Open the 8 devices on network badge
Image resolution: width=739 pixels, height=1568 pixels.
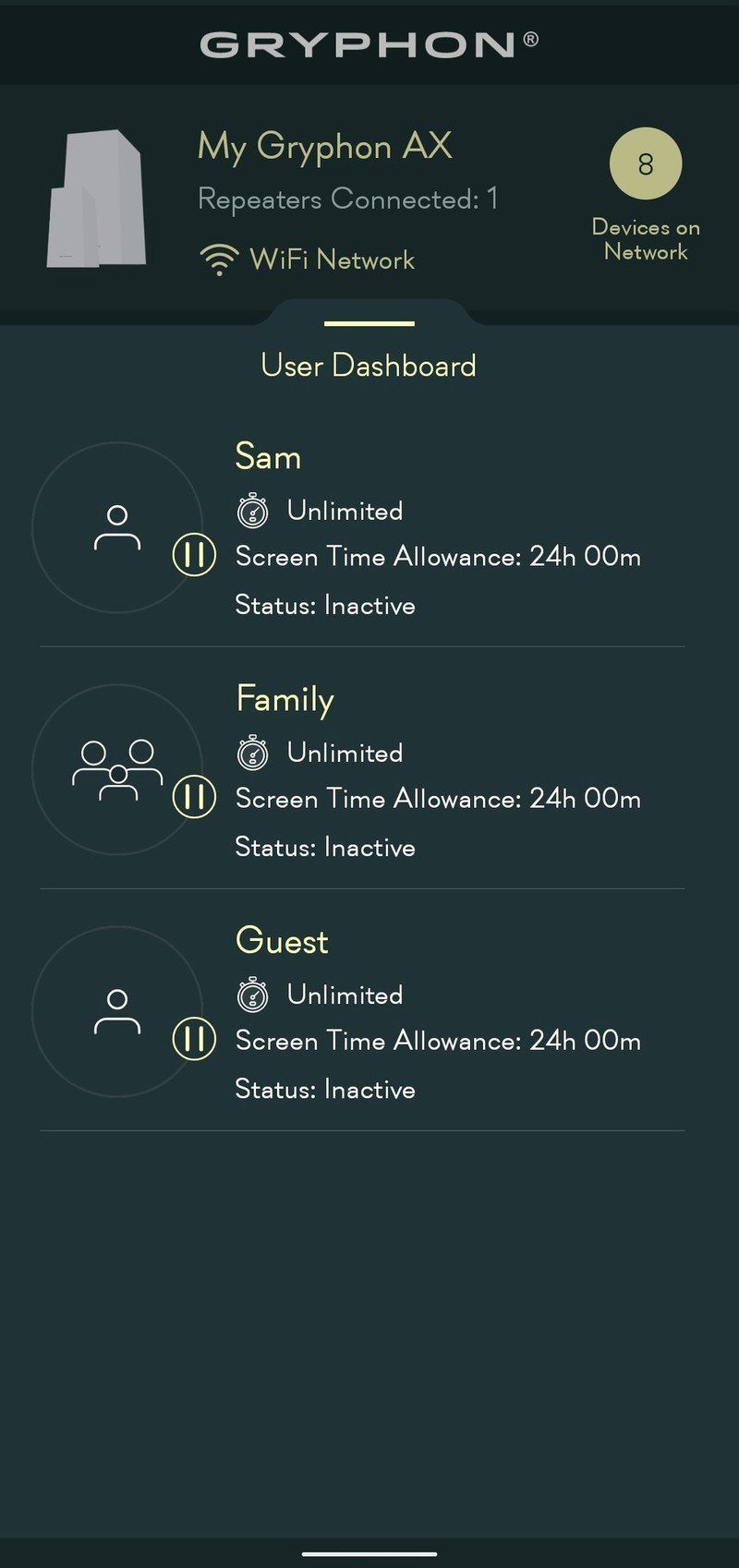(646, 164)
